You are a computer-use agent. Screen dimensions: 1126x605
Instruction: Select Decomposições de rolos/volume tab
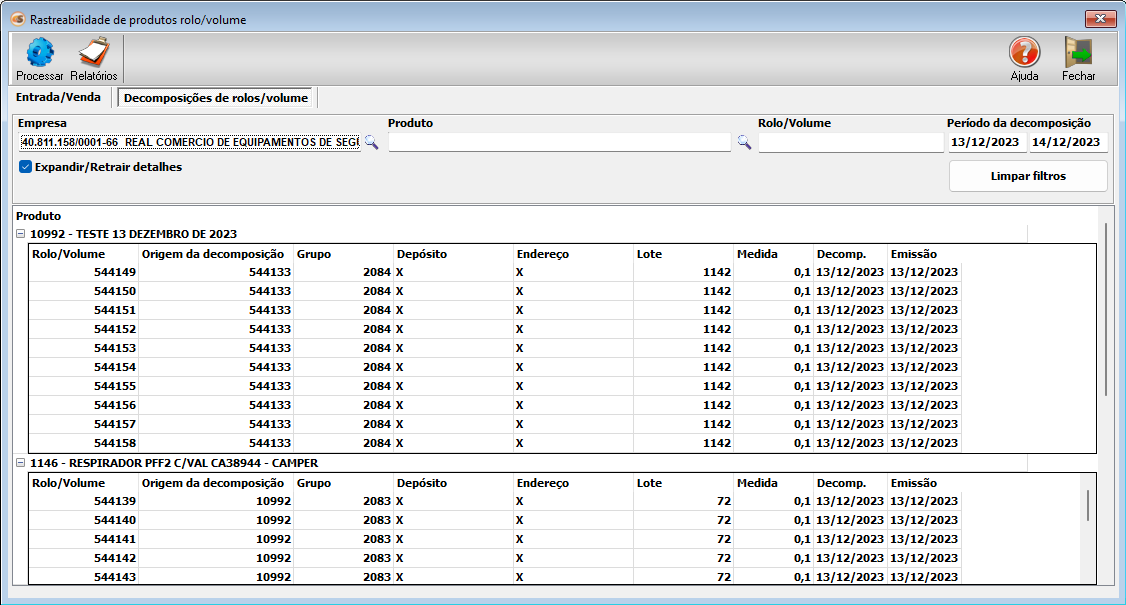pos(215,98)
